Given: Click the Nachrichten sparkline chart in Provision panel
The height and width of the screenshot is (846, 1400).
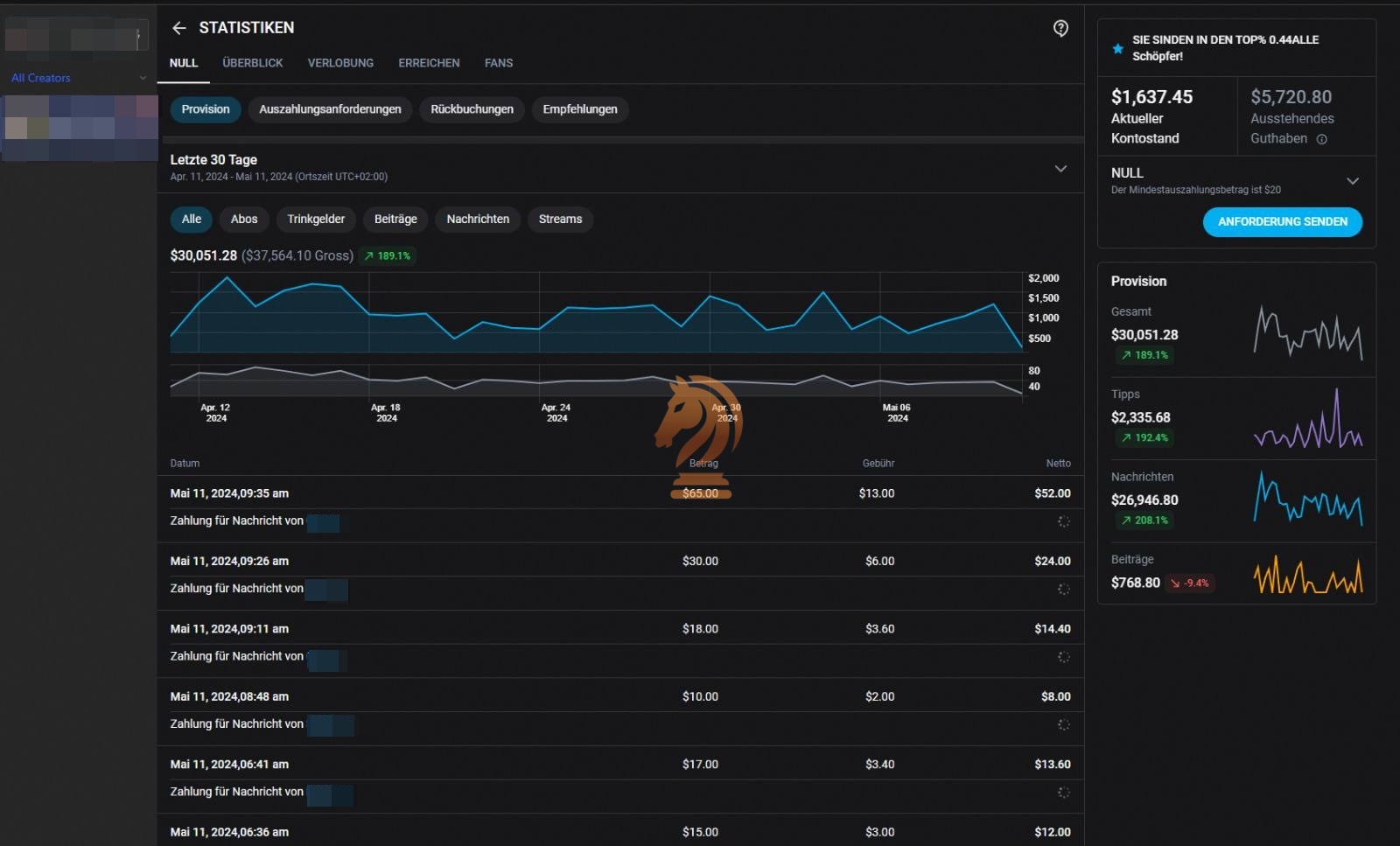Looking at the screenshot, I should (x=1307, y=499).
